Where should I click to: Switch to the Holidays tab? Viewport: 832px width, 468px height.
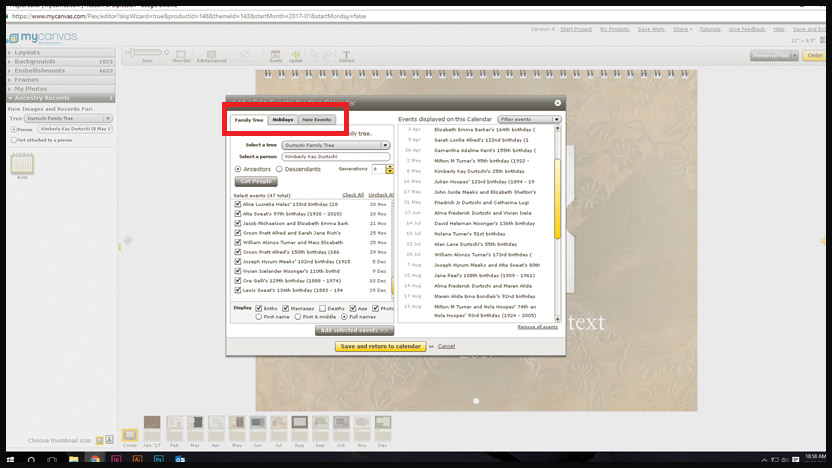point(283,120)
